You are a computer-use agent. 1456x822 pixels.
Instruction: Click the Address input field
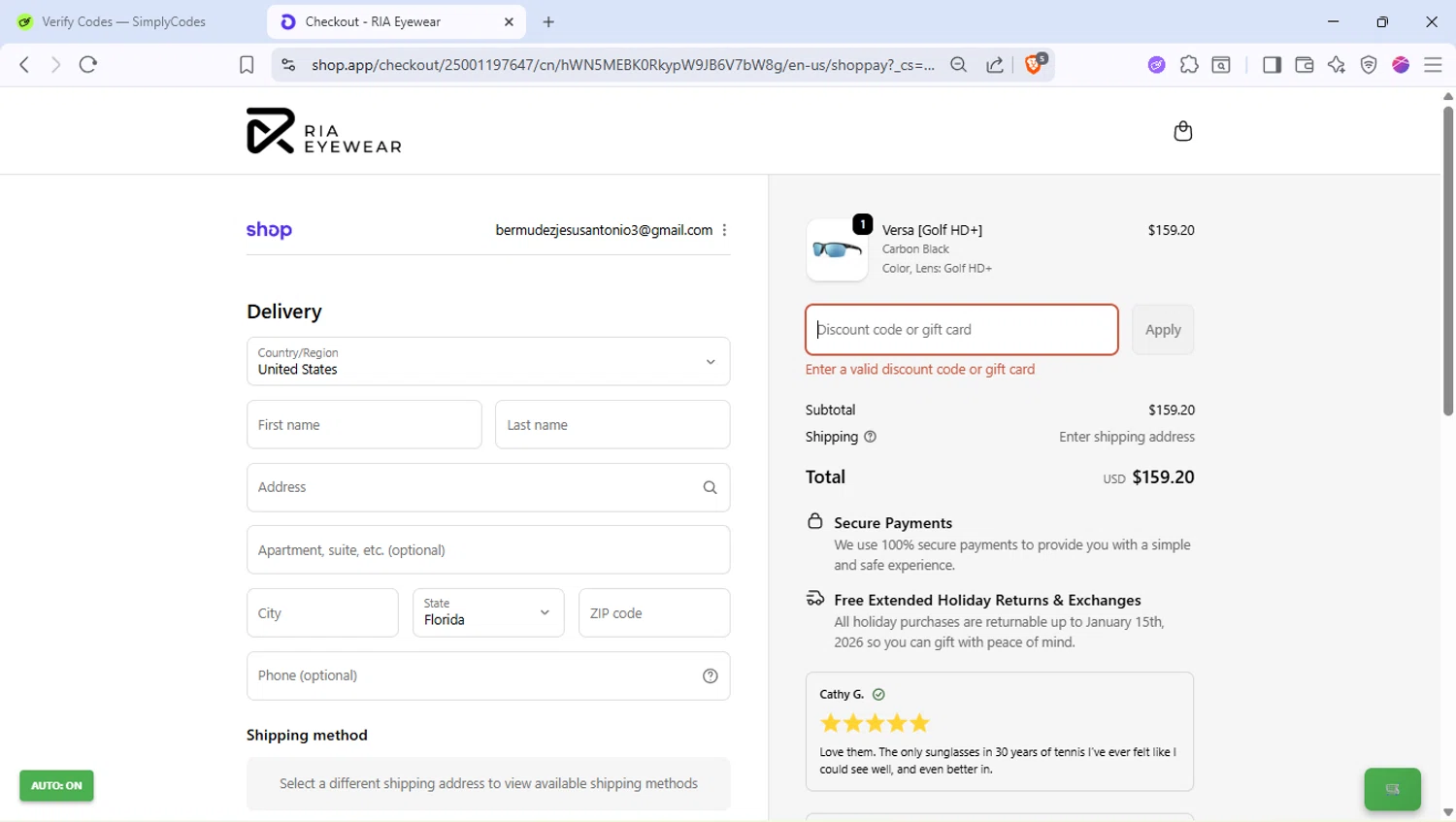pyautogui.click(x=488, y=487)
